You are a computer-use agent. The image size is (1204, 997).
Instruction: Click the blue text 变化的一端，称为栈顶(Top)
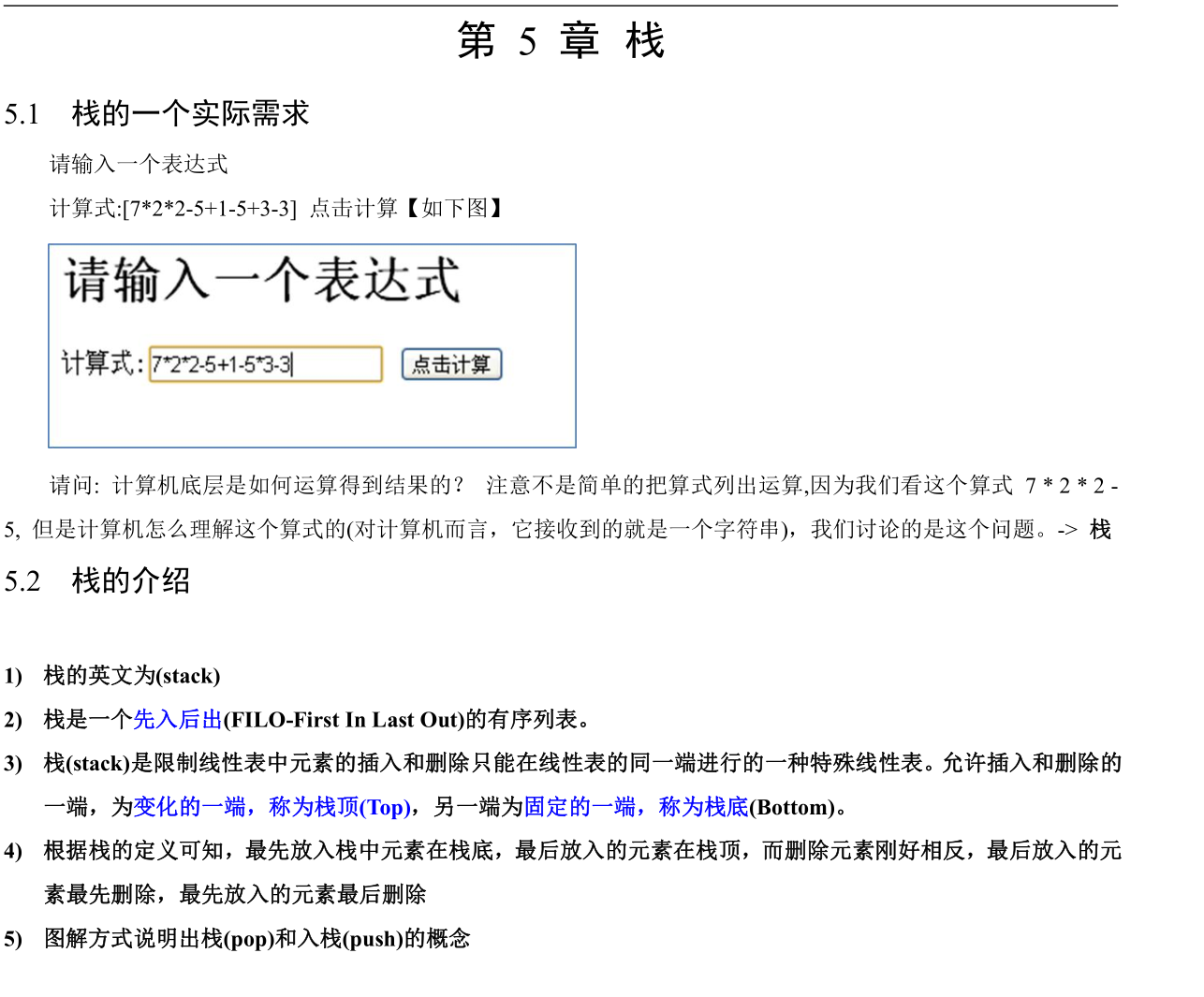272,807
